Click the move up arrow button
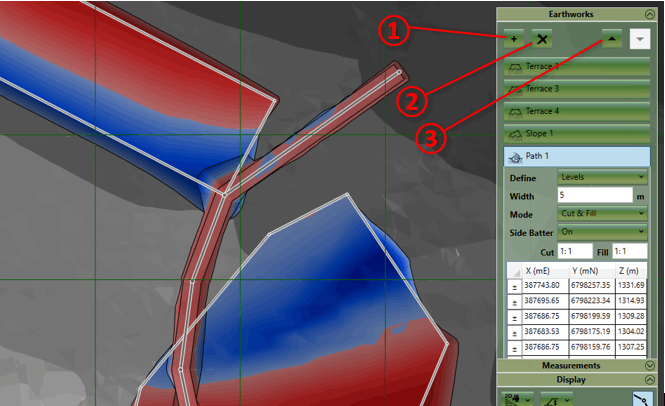The image size is (665, 406). tap(610, 37)
